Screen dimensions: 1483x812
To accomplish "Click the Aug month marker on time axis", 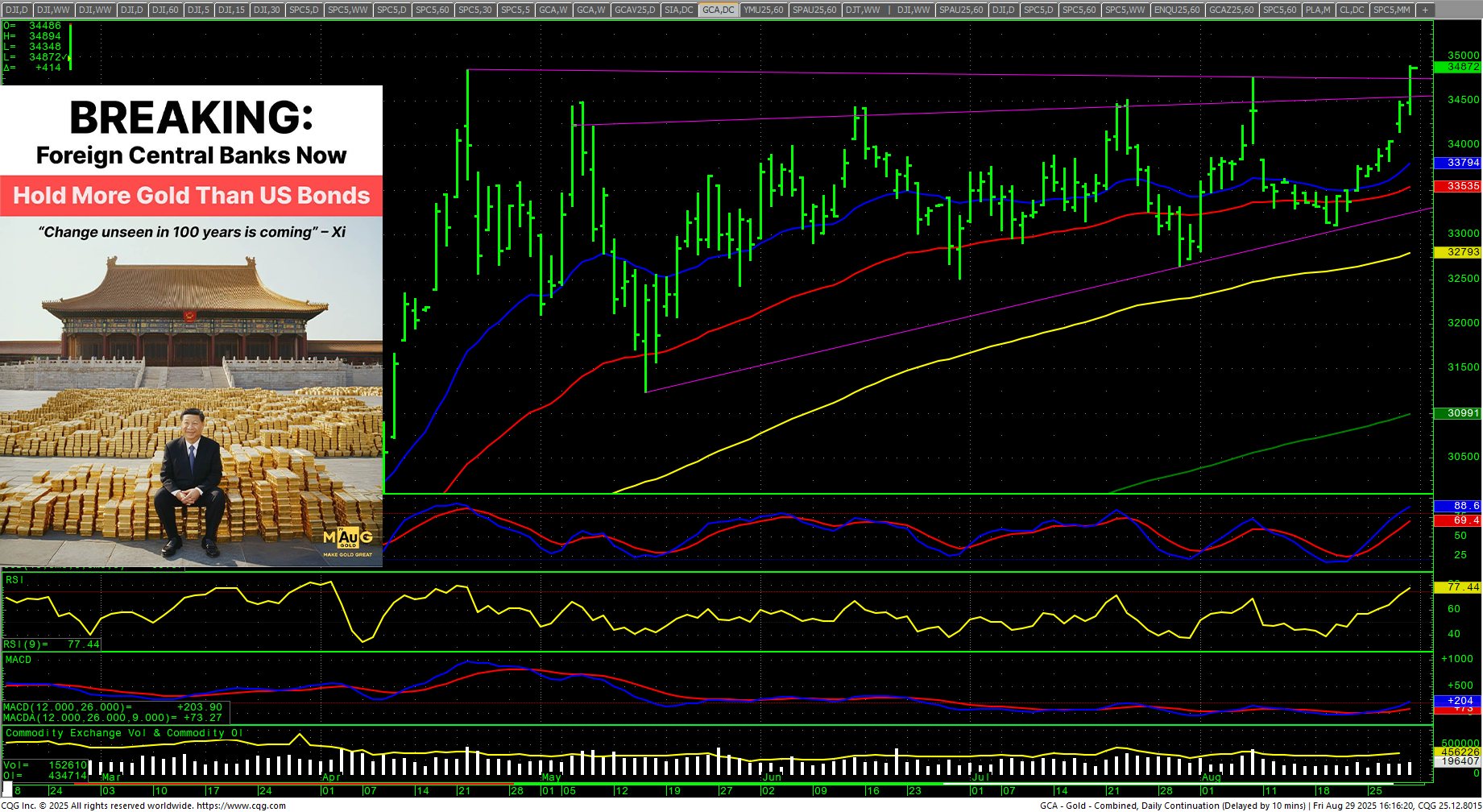I will [x=1212, y=777].
